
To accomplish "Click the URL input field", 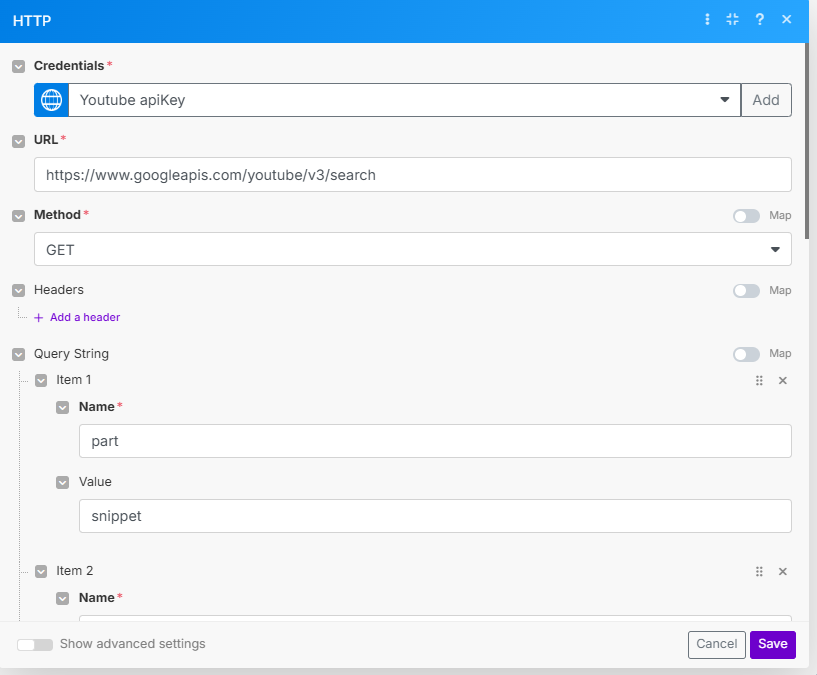I will (x=412, y=175).
